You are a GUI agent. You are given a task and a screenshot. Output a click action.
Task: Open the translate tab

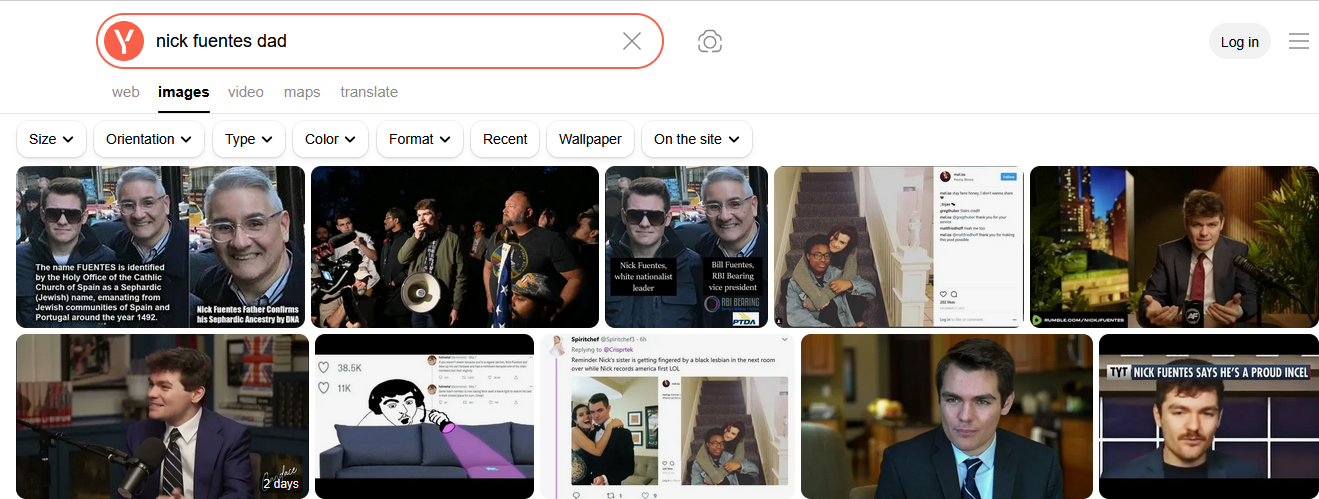pyautogui.click(x=369, y=92)
